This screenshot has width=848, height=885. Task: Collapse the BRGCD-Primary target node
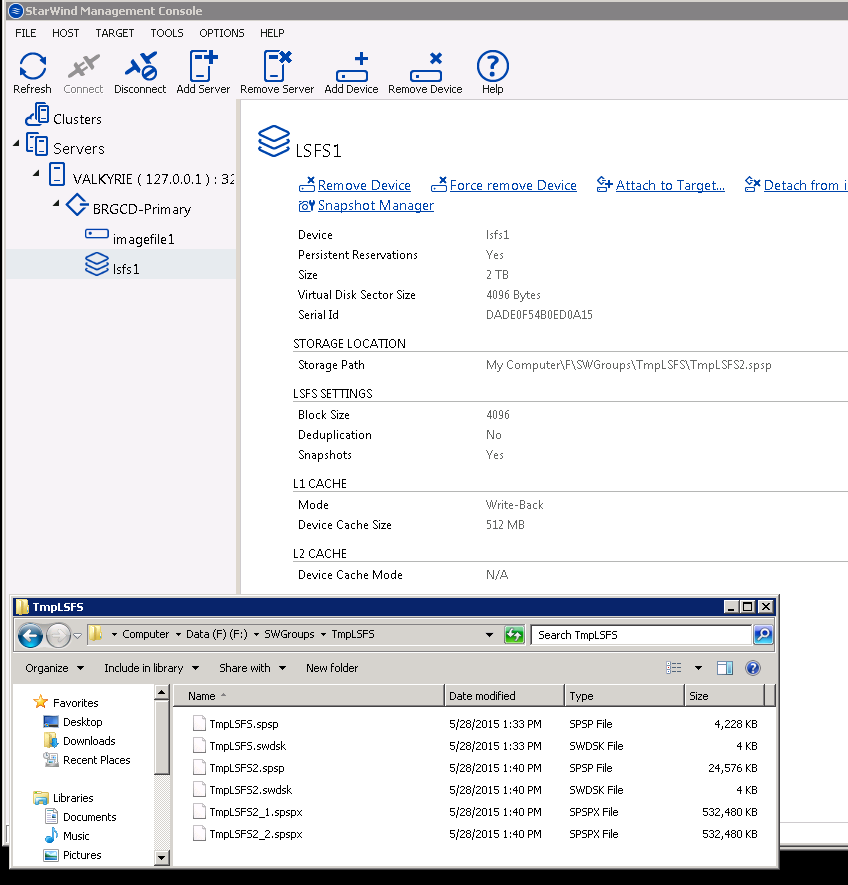click(56, 203)
